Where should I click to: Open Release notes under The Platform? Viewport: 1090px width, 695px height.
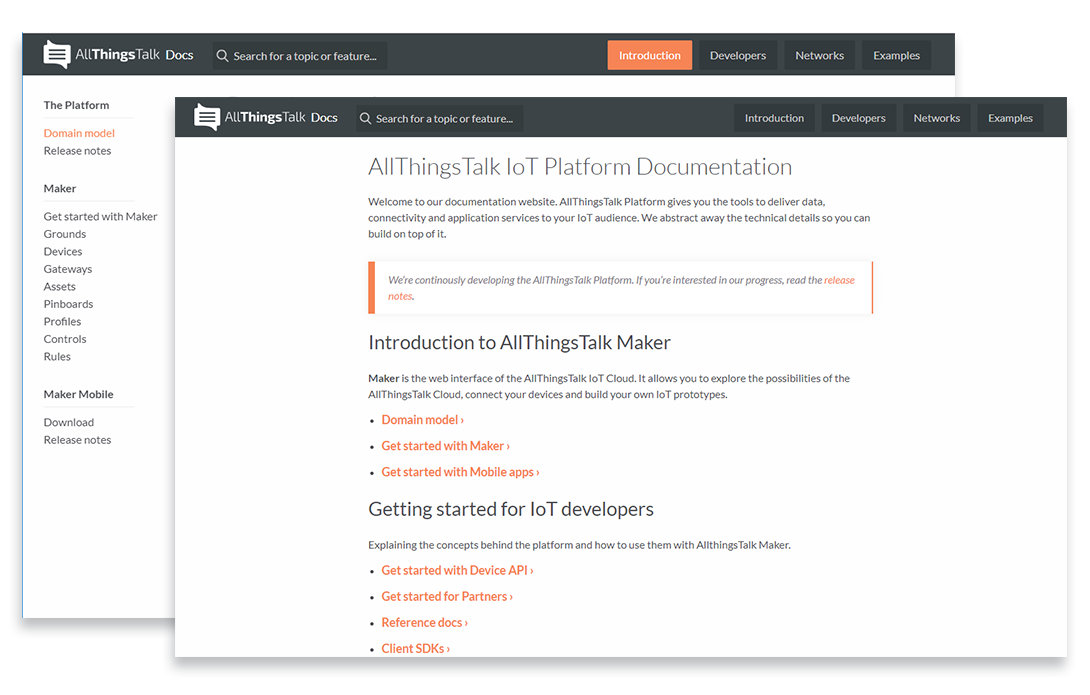click(x=77, y=150)
